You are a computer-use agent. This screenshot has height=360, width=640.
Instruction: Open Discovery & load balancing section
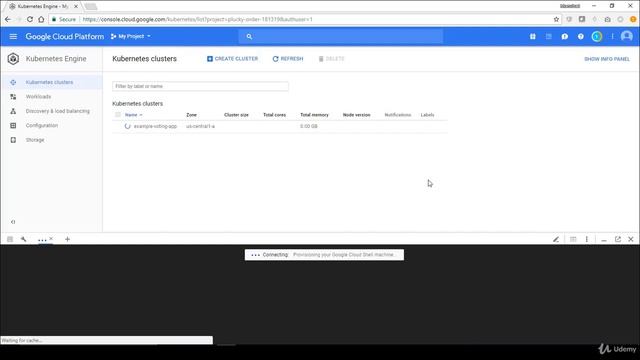[x=58, y=111]
